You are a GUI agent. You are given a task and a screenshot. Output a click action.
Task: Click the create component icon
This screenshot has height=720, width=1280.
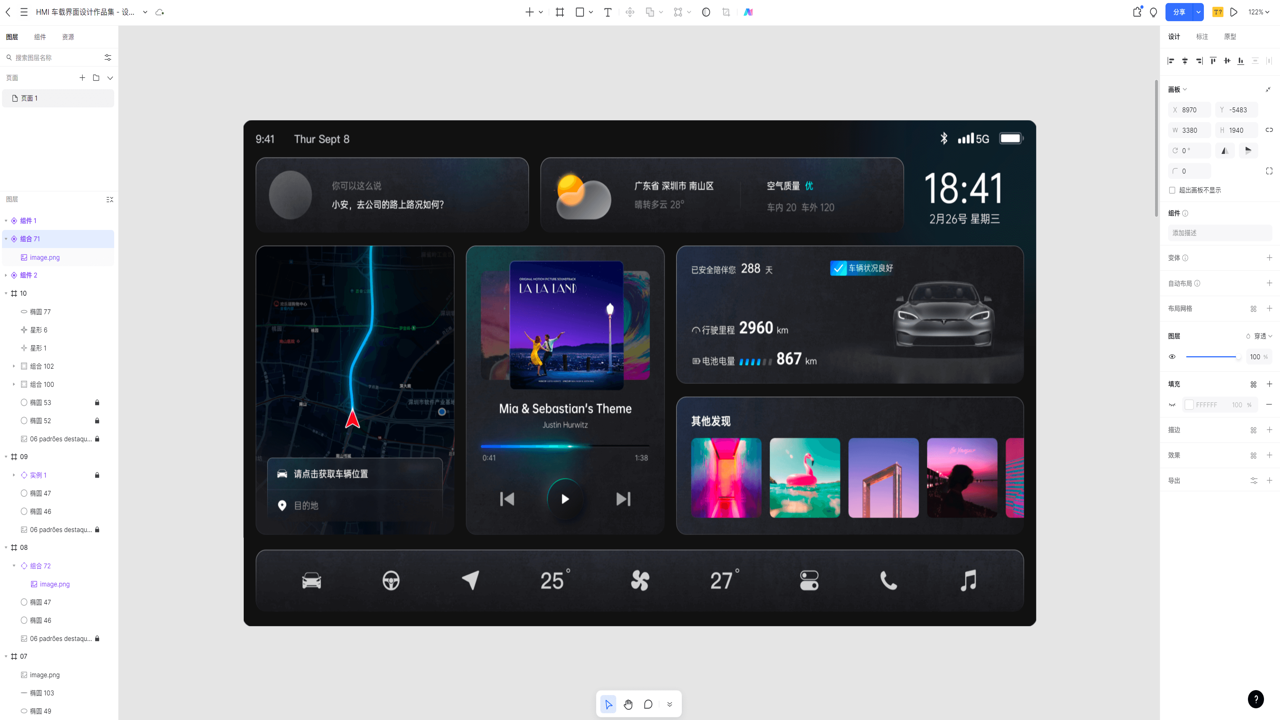pos(630,12)
